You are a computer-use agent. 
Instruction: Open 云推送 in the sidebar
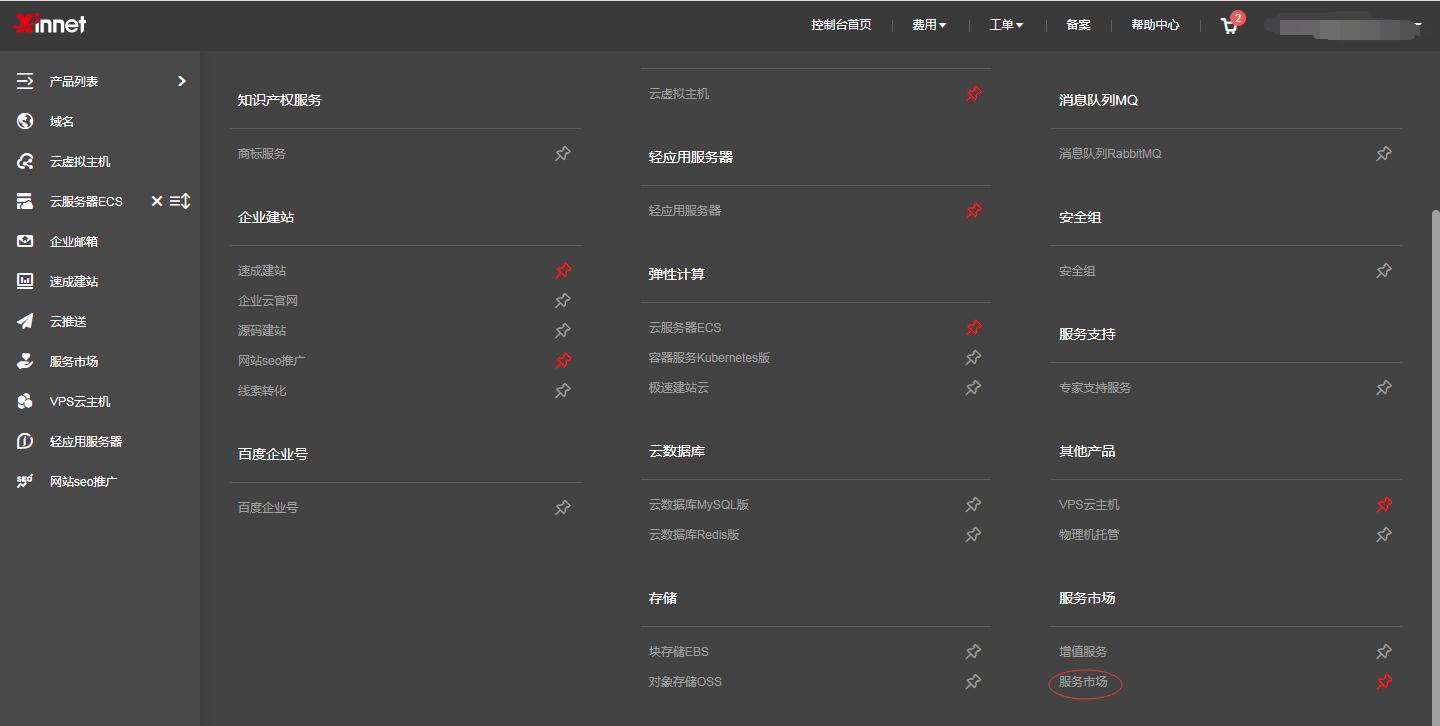(x=68, y=321)
